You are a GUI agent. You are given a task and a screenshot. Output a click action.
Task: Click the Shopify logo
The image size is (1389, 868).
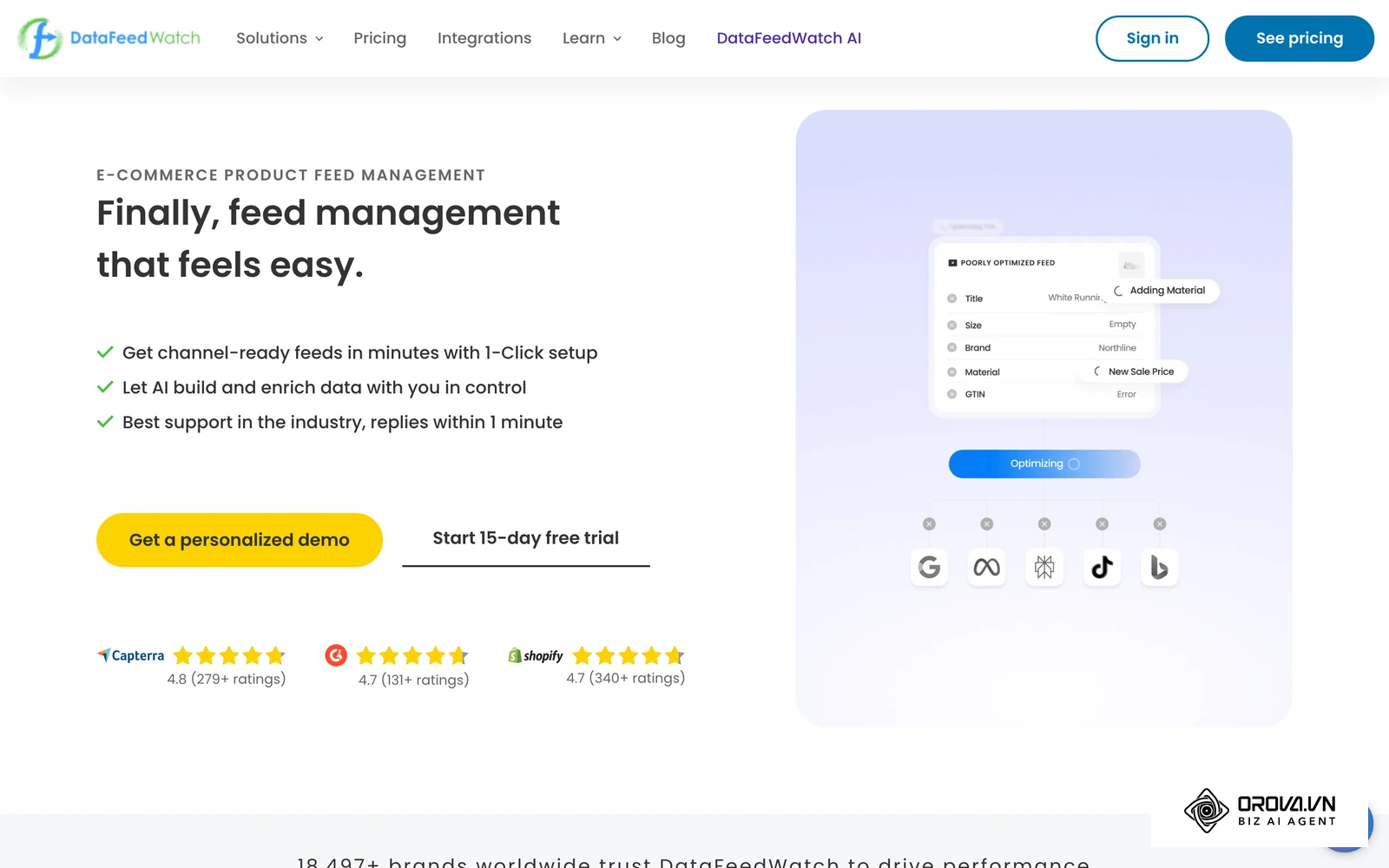tap(536, 655)
